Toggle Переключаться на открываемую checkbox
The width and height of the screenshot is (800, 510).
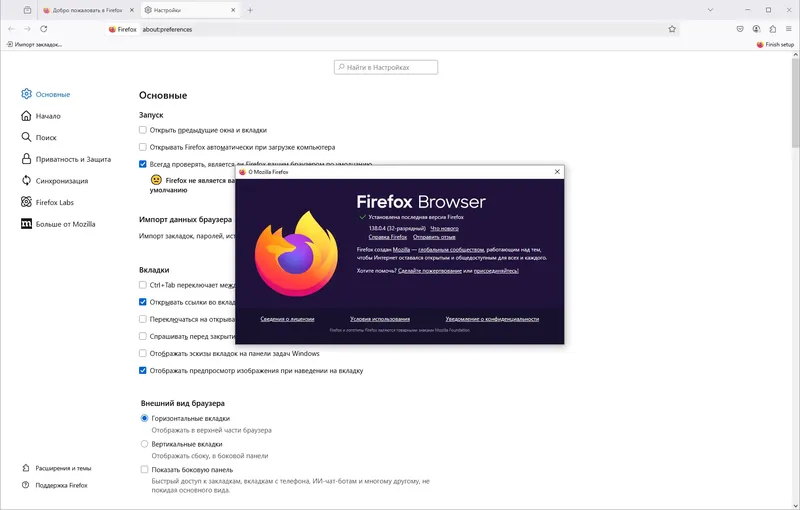click(143, 319)
